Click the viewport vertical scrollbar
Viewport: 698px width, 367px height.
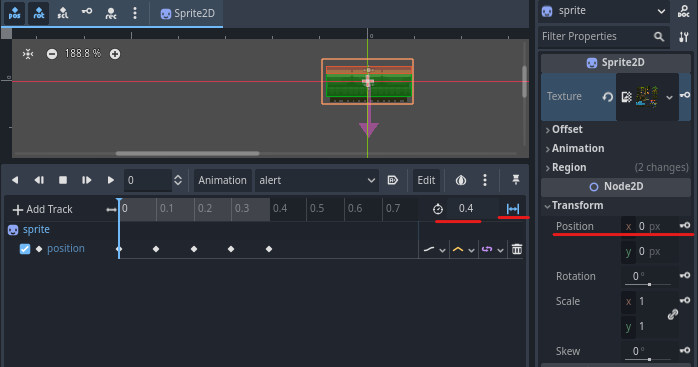click(524, 82)
